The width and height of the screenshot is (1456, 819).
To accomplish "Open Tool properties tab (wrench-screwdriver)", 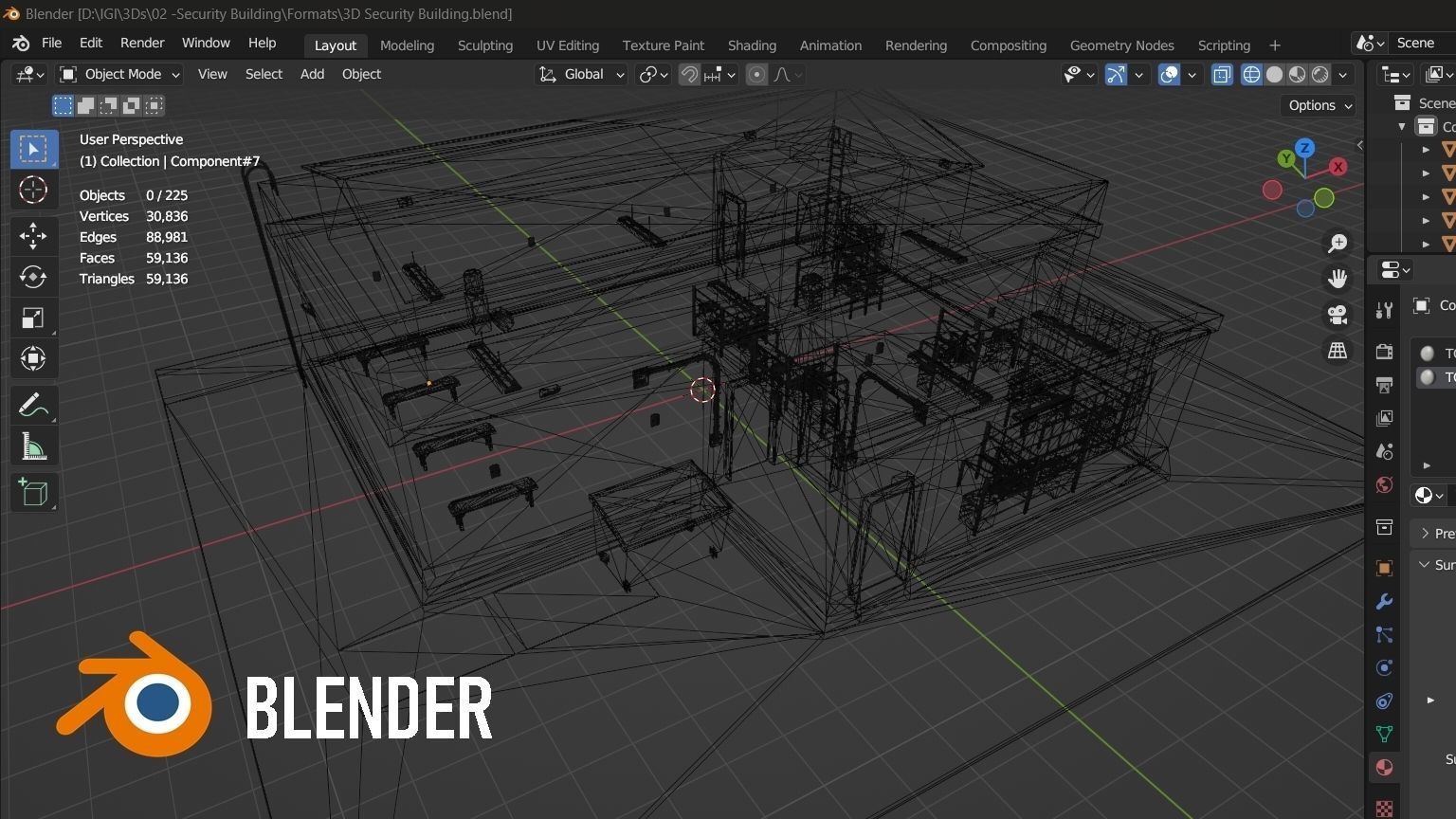I will tap(1384, 310).
